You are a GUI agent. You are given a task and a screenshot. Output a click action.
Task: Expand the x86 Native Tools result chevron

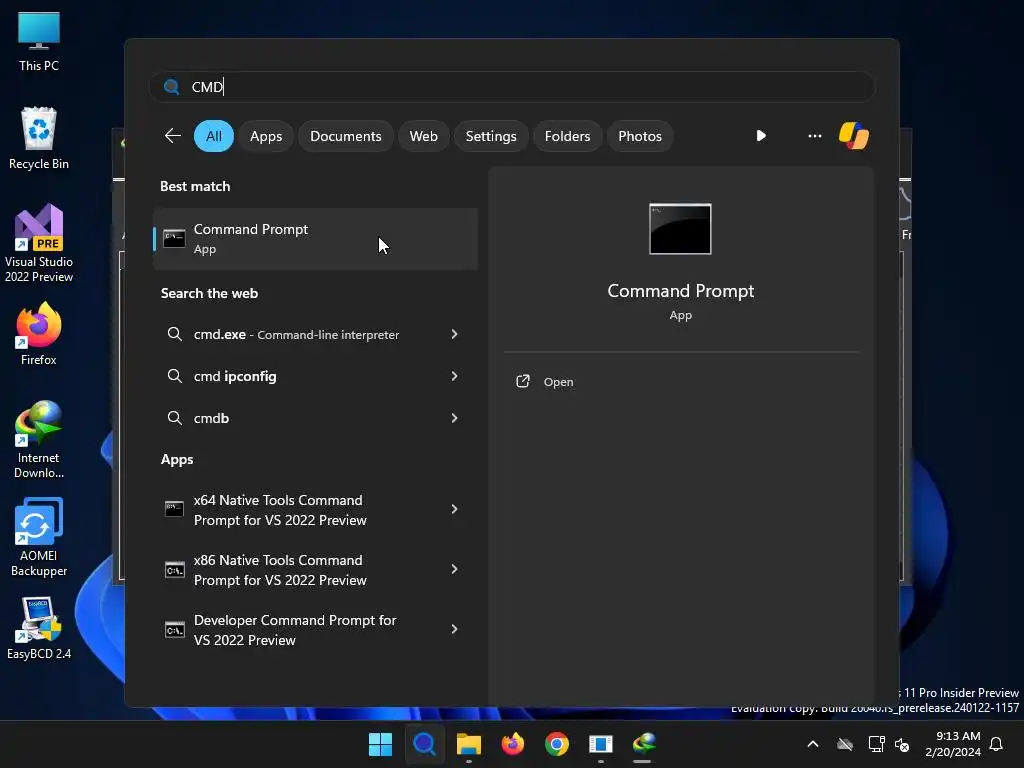point(455,569)
